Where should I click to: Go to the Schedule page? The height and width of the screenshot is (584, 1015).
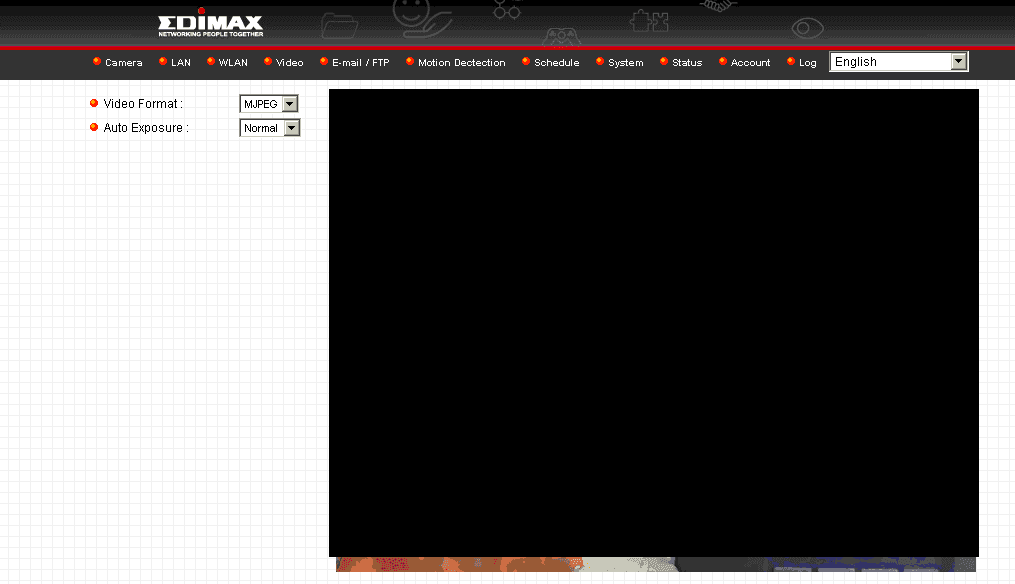(x=557, y=63)
